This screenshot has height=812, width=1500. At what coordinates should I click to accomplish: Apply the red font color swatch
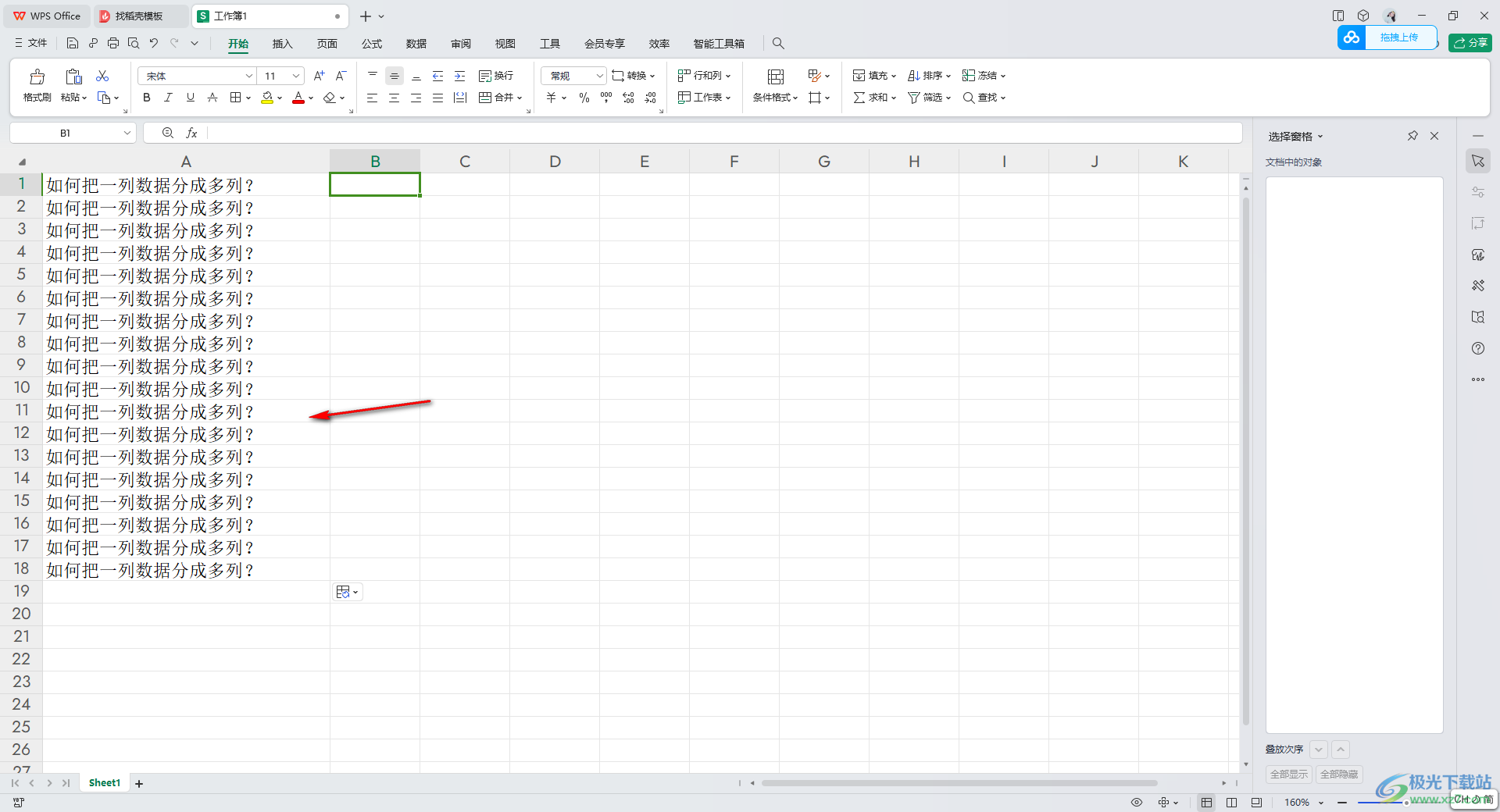(298, 98)
